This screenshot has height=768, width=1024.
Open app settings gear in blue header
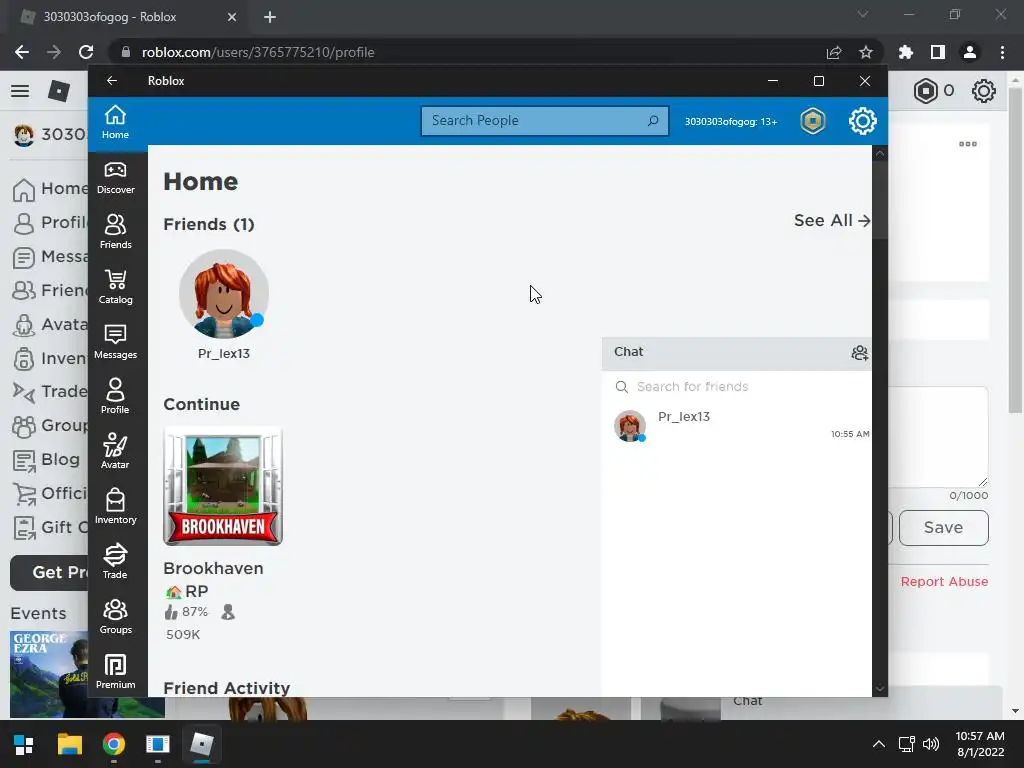[x=863, y=121]
